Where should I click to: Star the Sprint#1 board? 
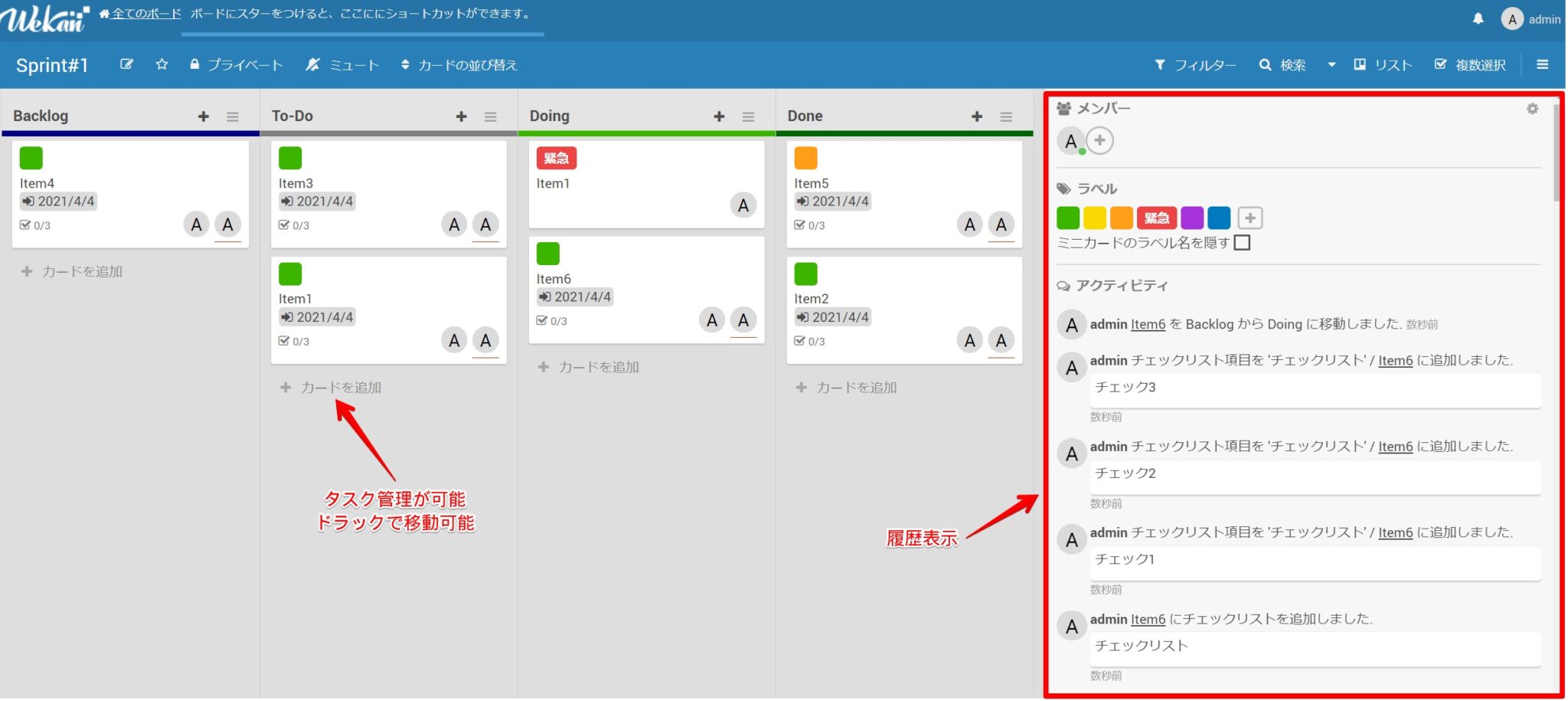(162, 64)
